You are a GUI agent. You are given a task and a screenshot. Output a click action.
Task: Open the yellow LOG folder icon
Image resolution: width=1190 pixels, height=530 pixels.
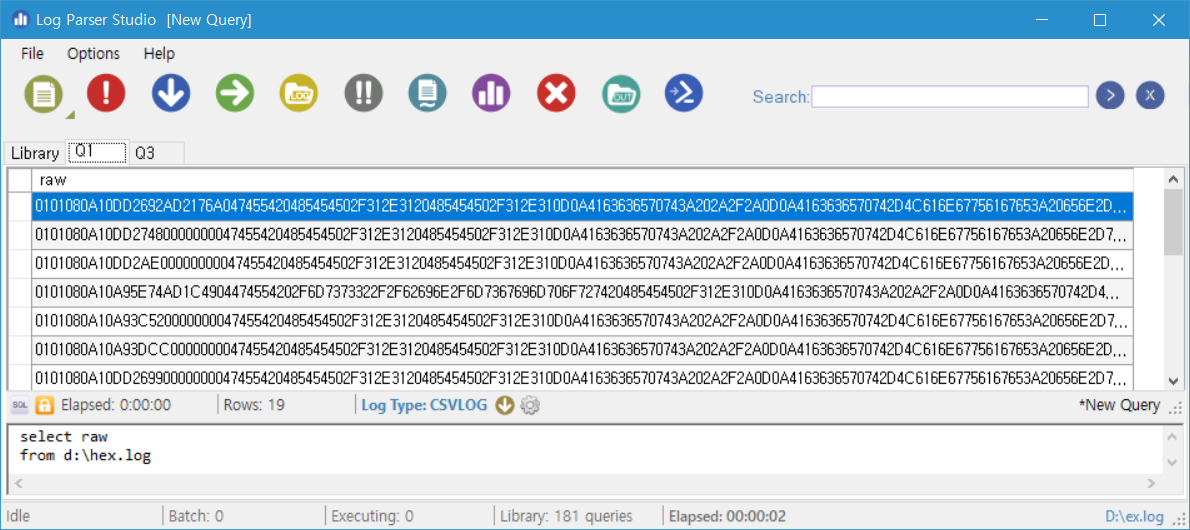[x=299, y=93]
